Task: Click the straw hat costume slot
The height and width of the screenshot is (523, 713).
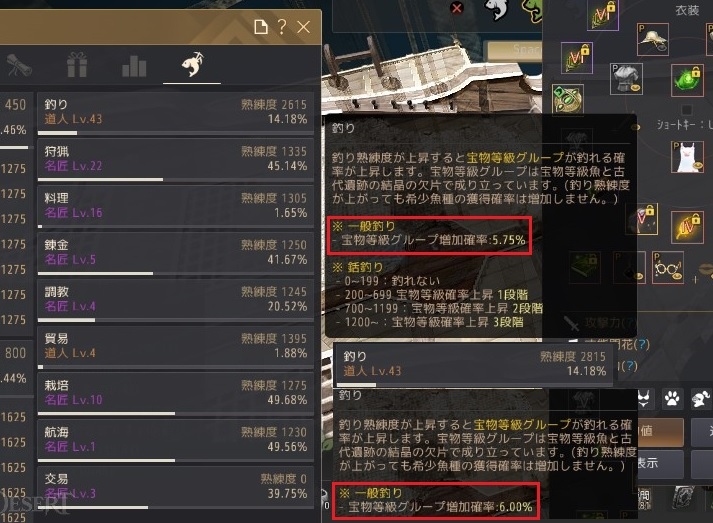Action: click(x=653, y=40)
